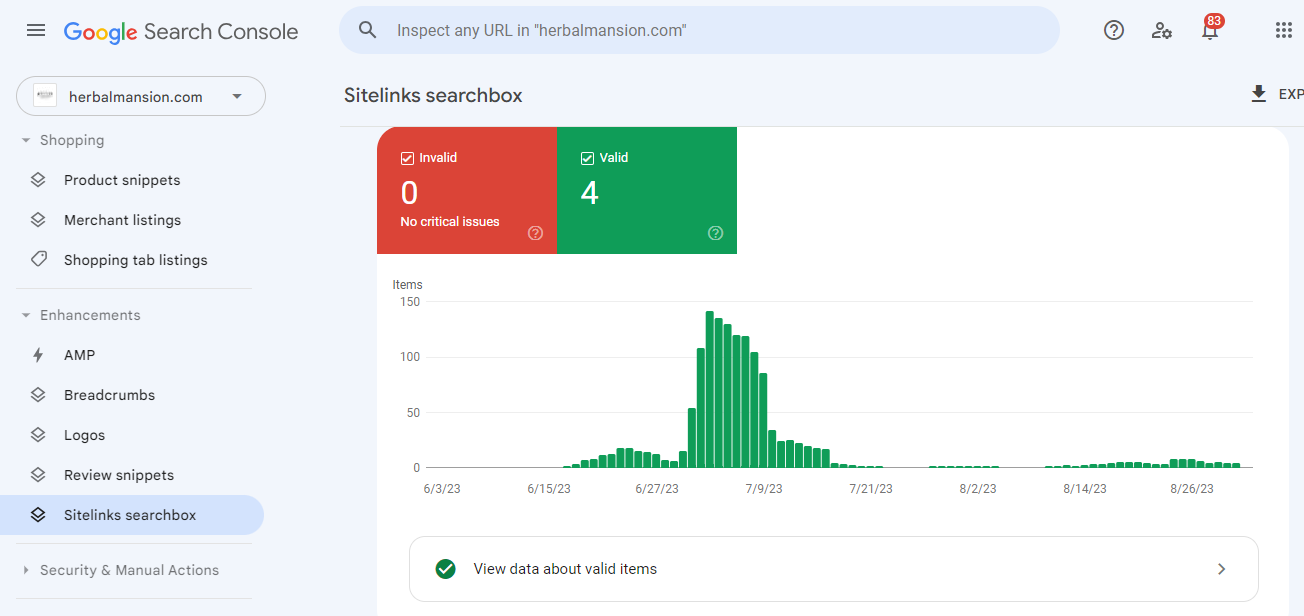Viewport: 1304px width, 616px height.
Task: Click the Export download icon
Action: pyautogui.click(x=1259, y=94)
